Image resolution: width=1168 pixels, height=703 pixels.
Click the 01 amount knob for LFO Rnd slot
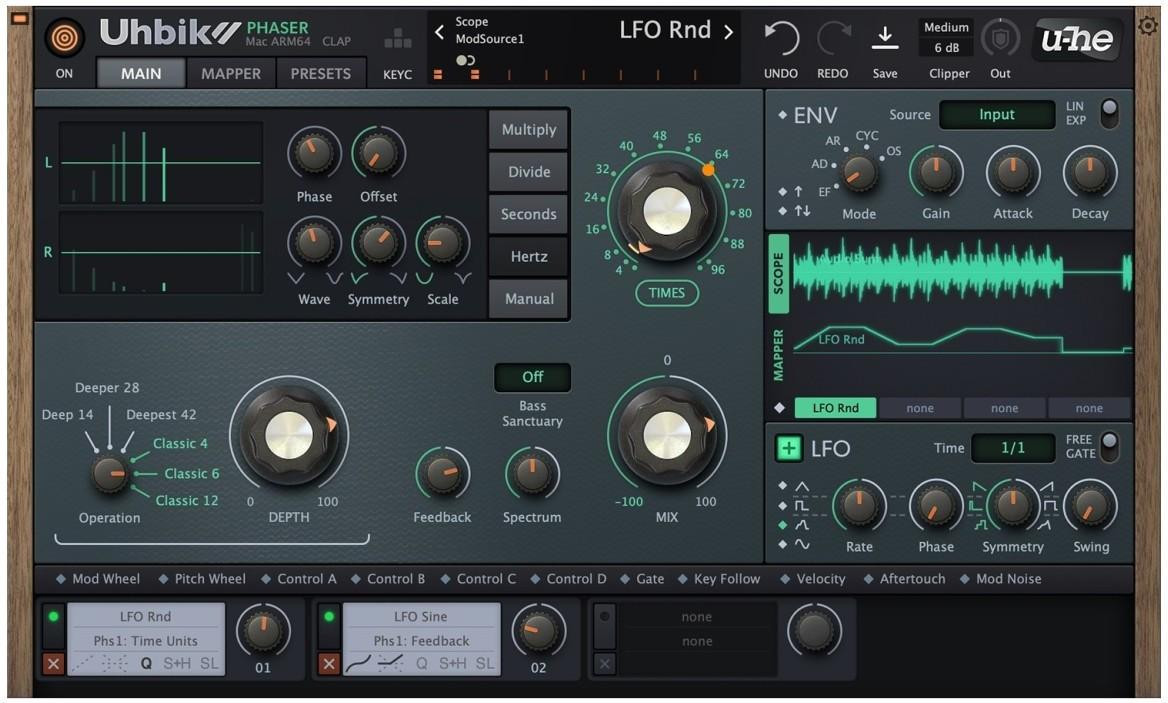pyautogui.click(x=262, y=629)
